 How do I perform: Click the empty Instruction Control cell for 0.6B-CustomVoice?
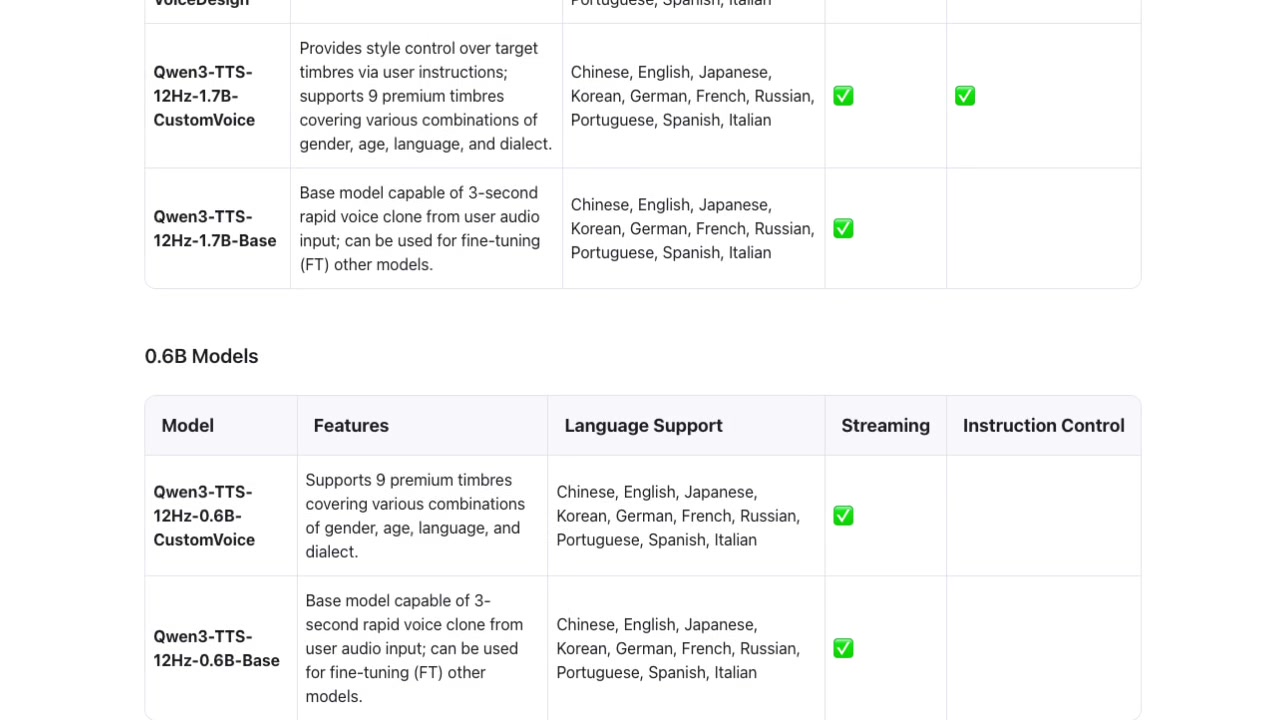coord(1043,516)
